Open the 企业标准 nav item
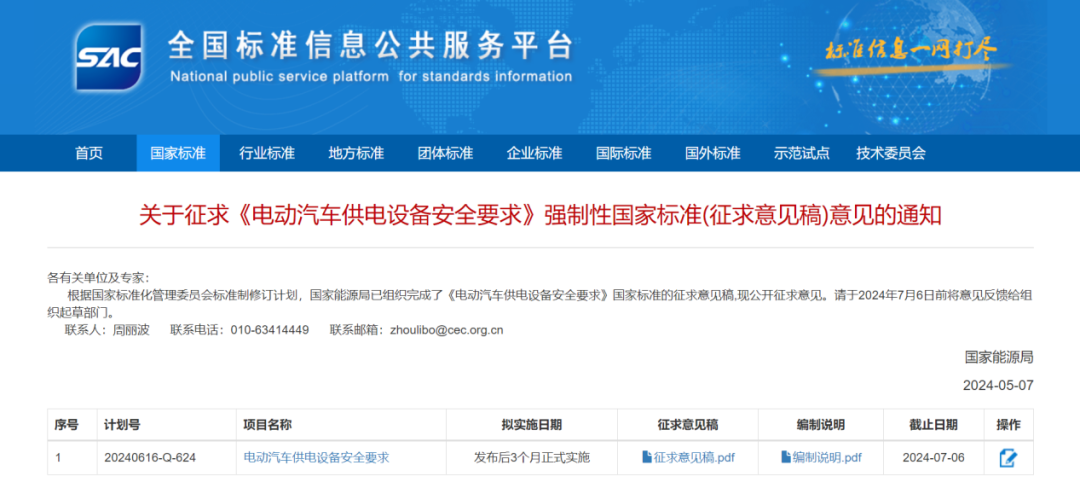The image size is (1080, 494). point(534,153)
